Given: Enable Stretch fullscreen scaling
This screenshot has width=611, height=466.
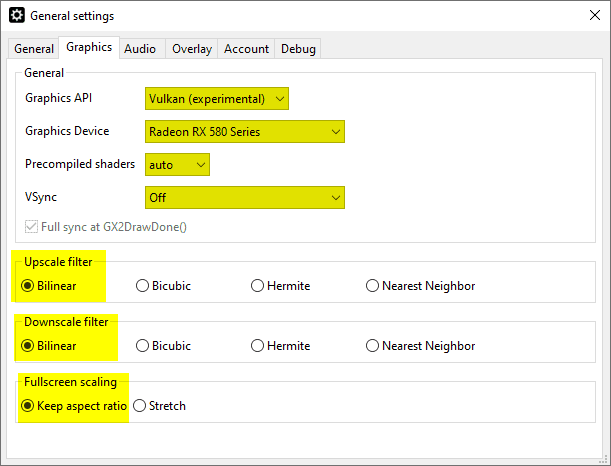Looking at the screenshot, I should 140,406.
